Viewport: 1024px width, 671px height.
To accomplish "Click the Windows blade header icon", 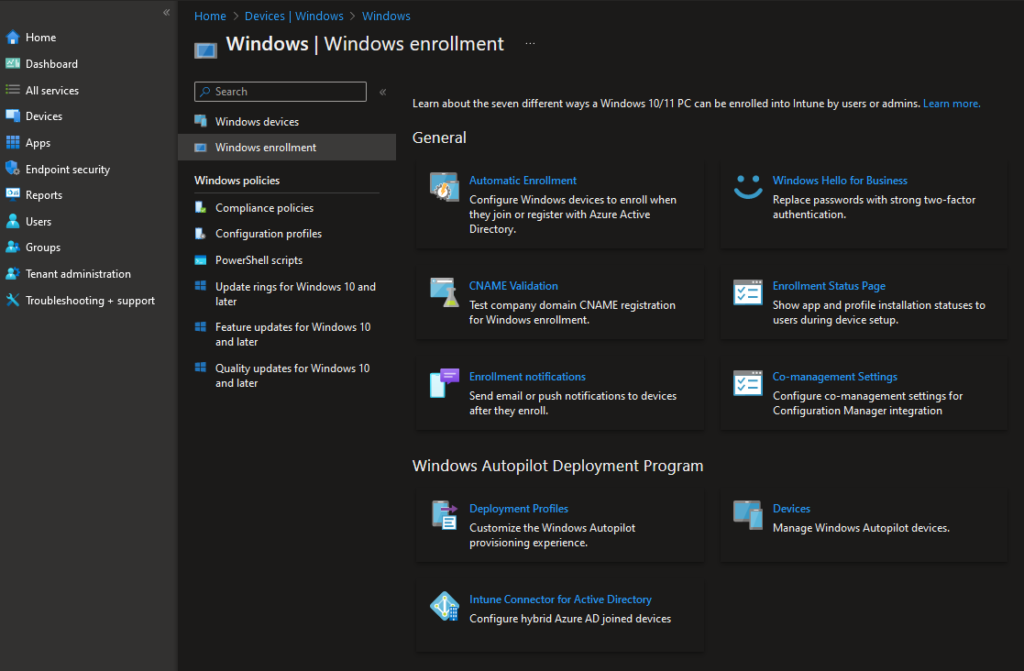I will point(206,50).
